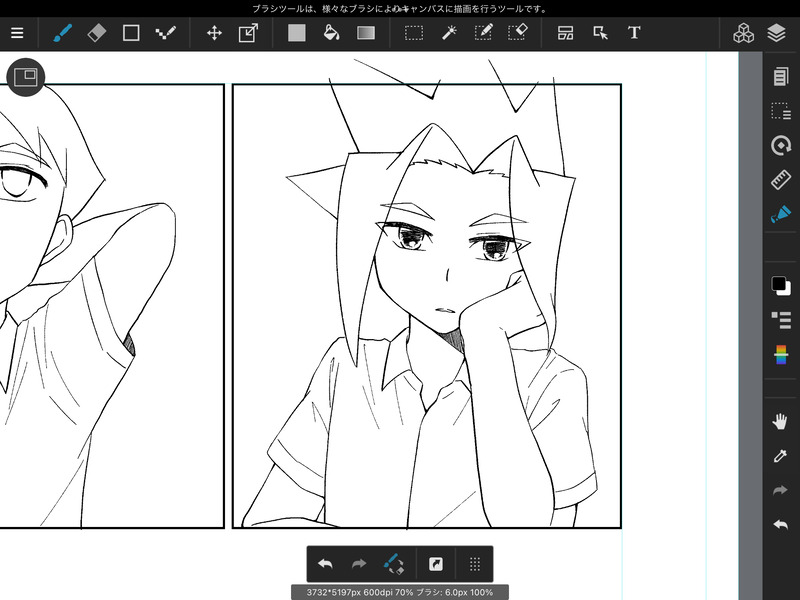800x600 pixels.
Task: Select the Selection Eraser tool
Action: pyautogui.click(x=517, y=33)
